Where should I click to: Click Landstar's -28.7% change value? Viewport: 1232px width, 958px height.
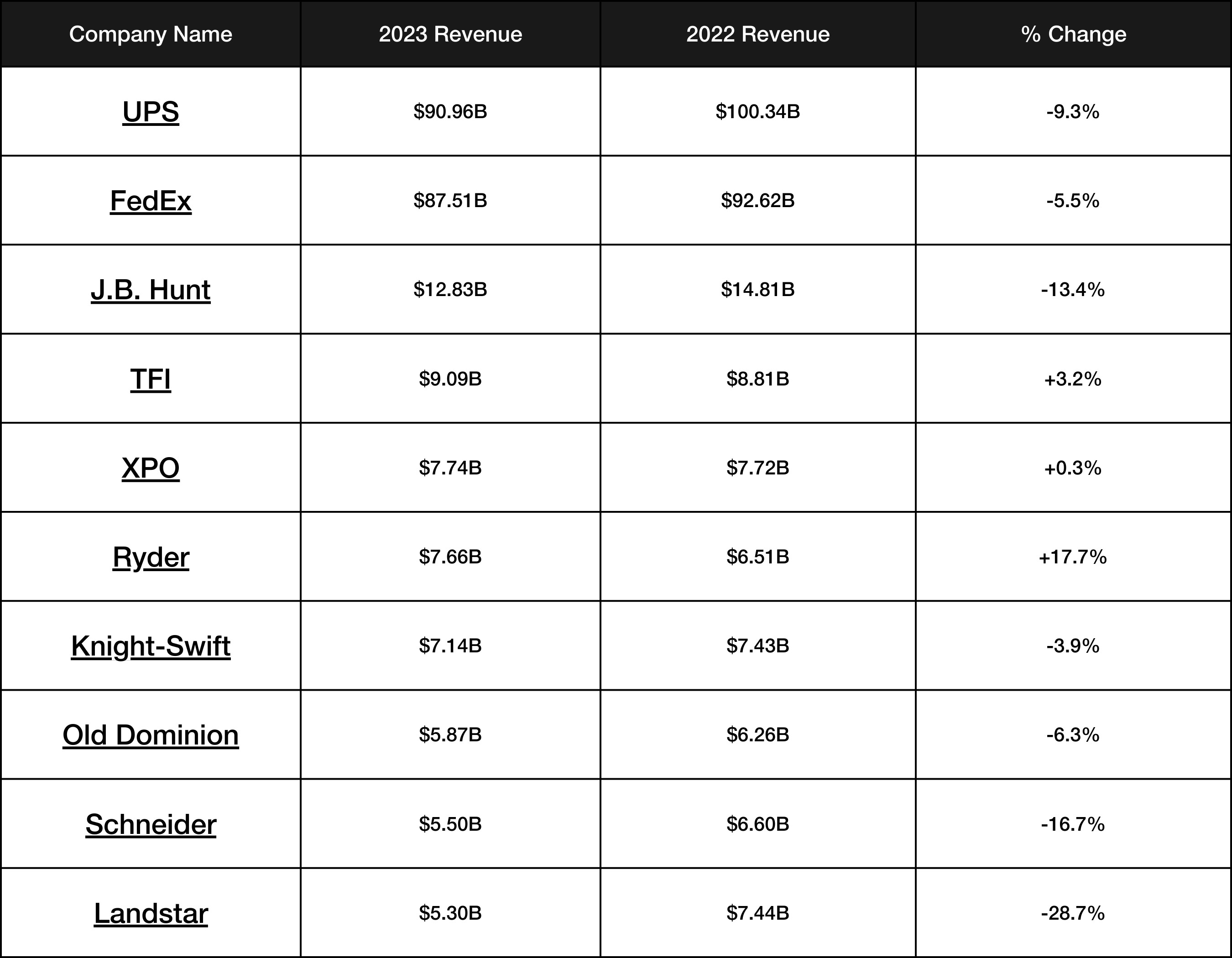pyautogui.click(x=1072, y=913)
